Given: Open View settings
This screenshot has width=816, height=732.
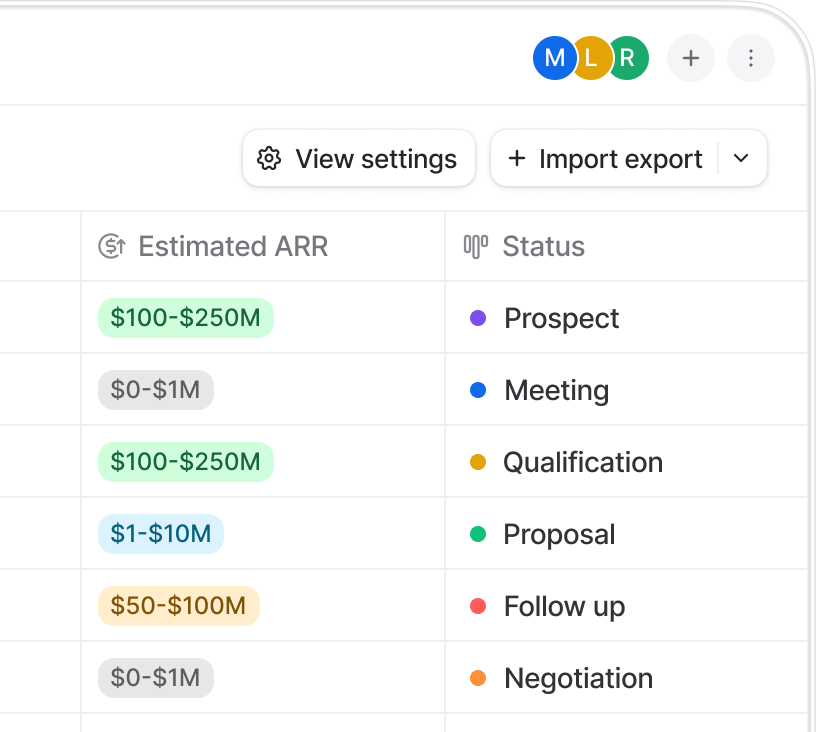Looking at the screenshot, I should point(359,159).
